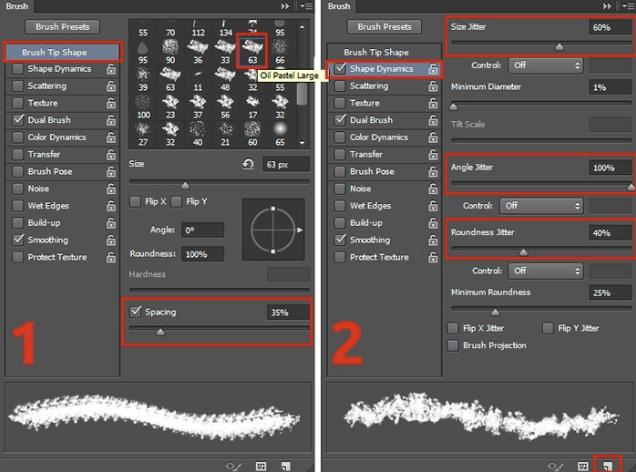
Task: Choose the brush tip labeled 48
Action: point(225,79)
